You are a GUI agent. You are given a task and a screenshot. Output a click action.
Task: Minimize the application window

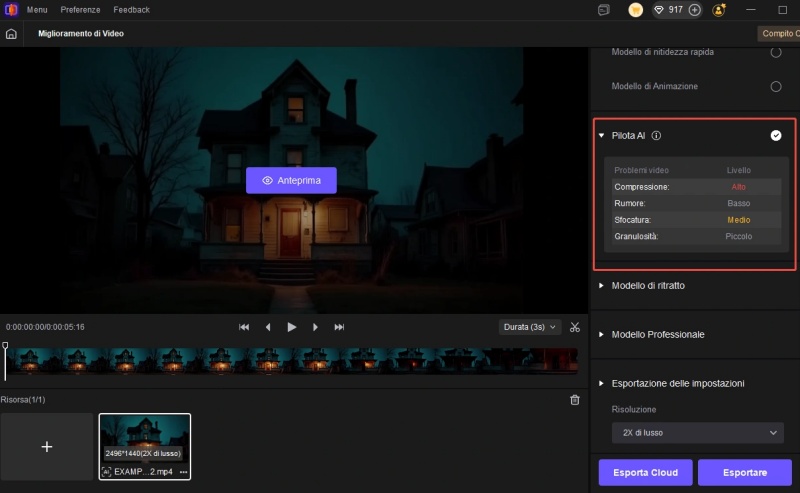[751, 10]
